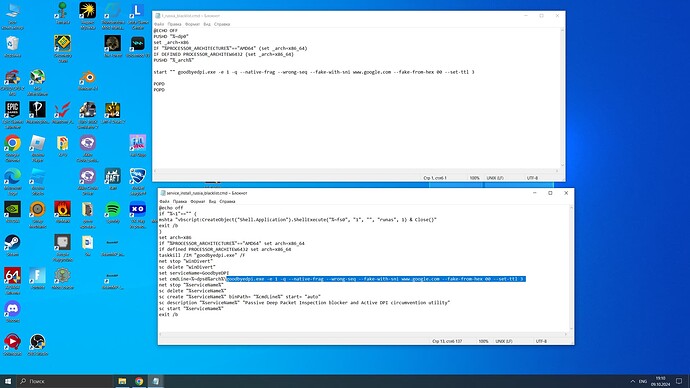Focus the taskbar Поиск search box

(65, 381)
